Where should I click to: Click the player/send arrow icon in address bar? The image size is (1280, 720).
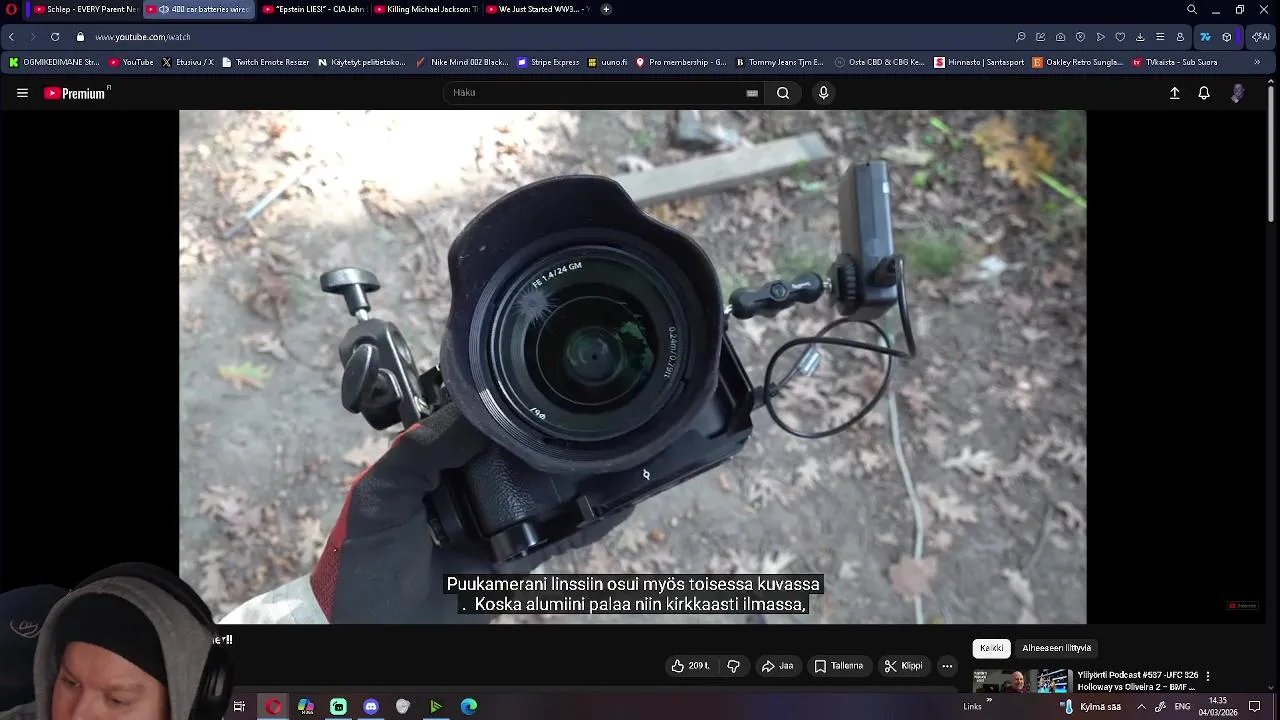[1101, 37]
